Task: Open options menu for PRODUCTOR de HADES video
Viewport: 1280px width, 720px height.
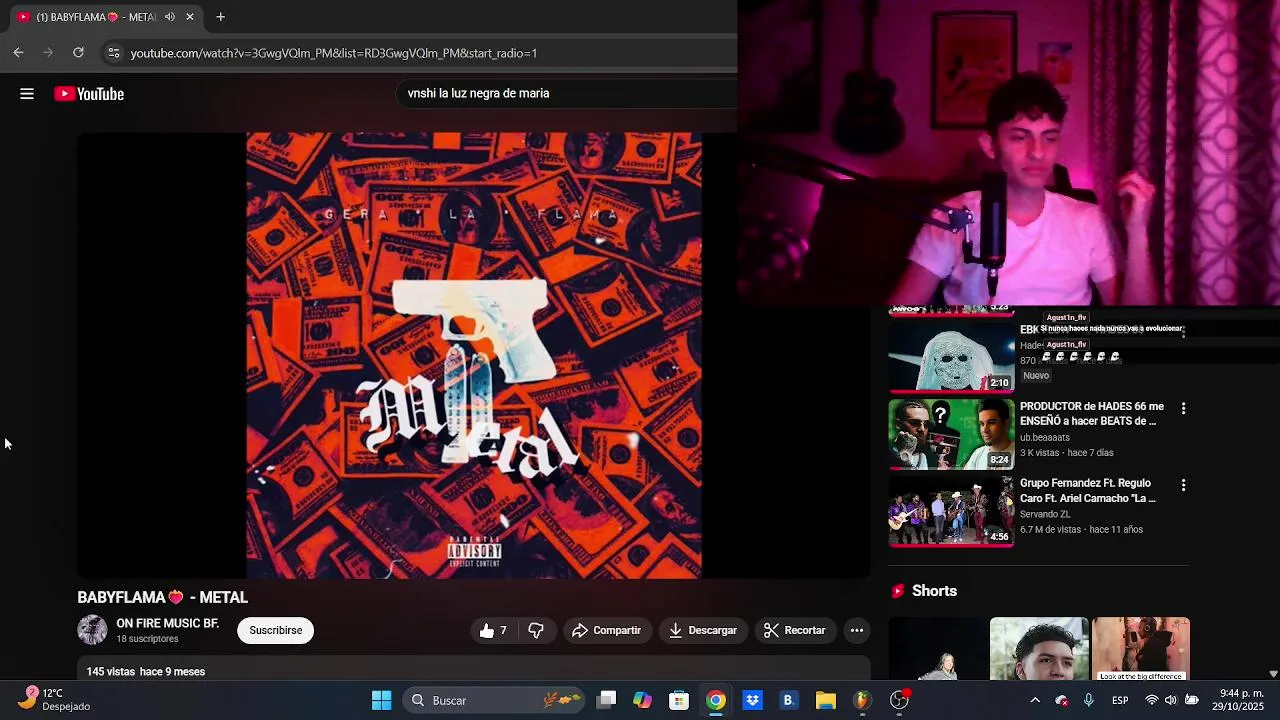Action: 1183,408
